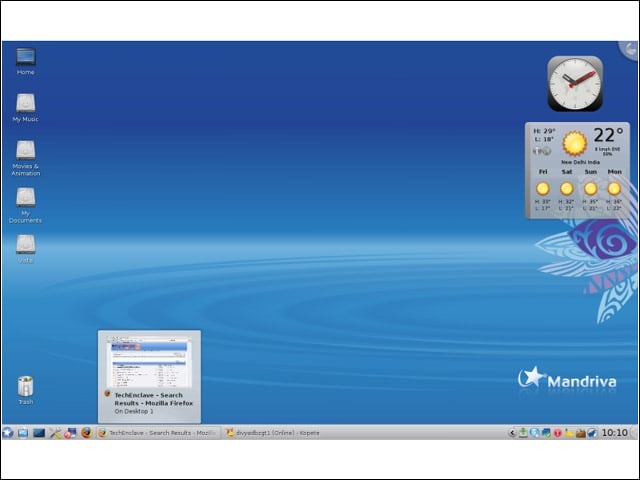Screen dimensions: 640x480
Task: Click the weather widget info globe button
Action: [545, 151]
